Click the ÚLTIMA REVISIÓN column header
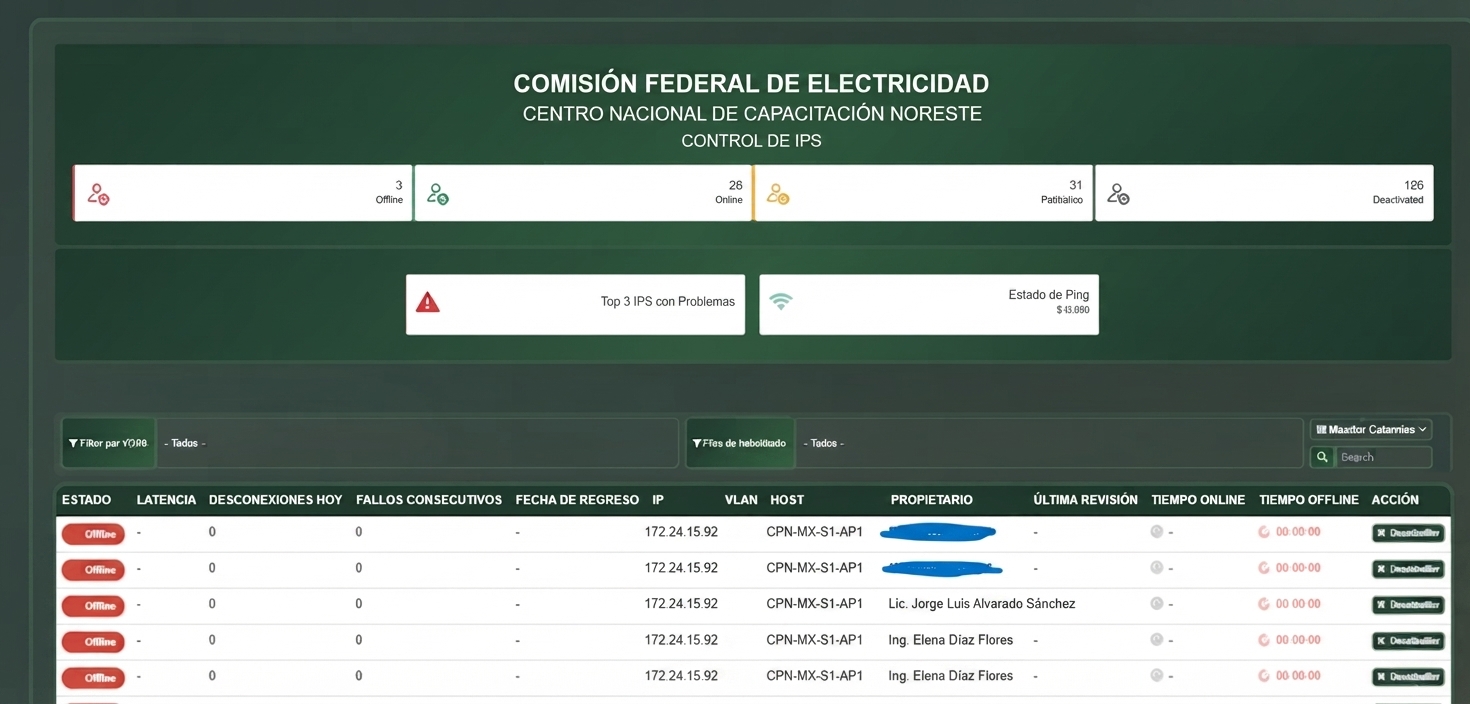Image resolution: width=1470 pixels, height=704 pixels. (x=1085, y=500)
